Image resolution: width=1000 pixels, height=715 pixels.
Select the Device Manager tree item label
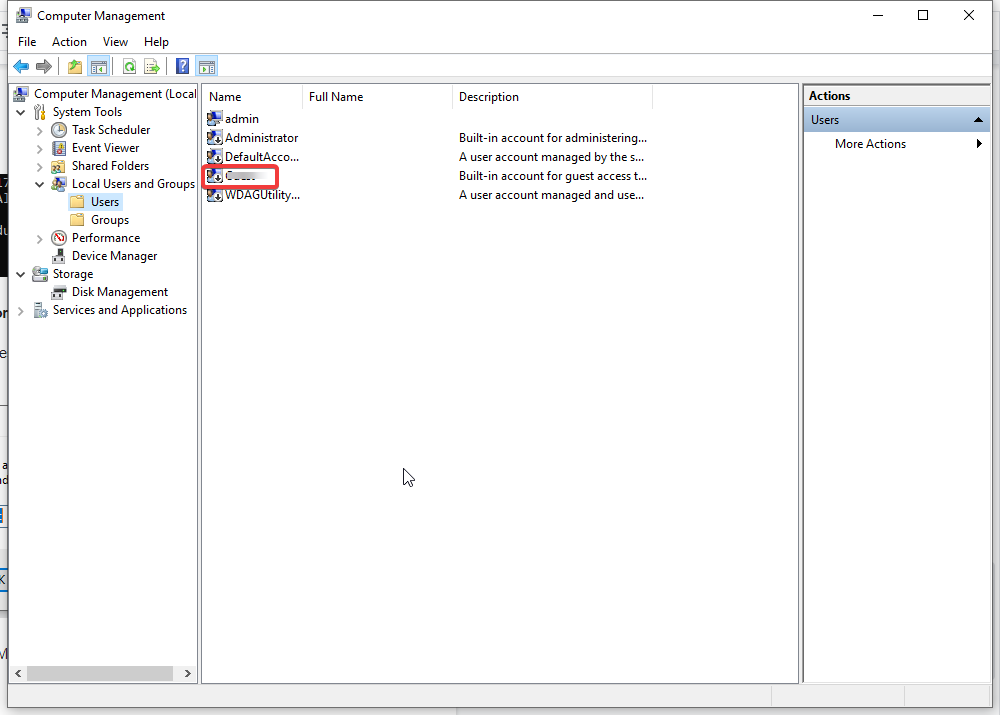(x=114, y=256)
